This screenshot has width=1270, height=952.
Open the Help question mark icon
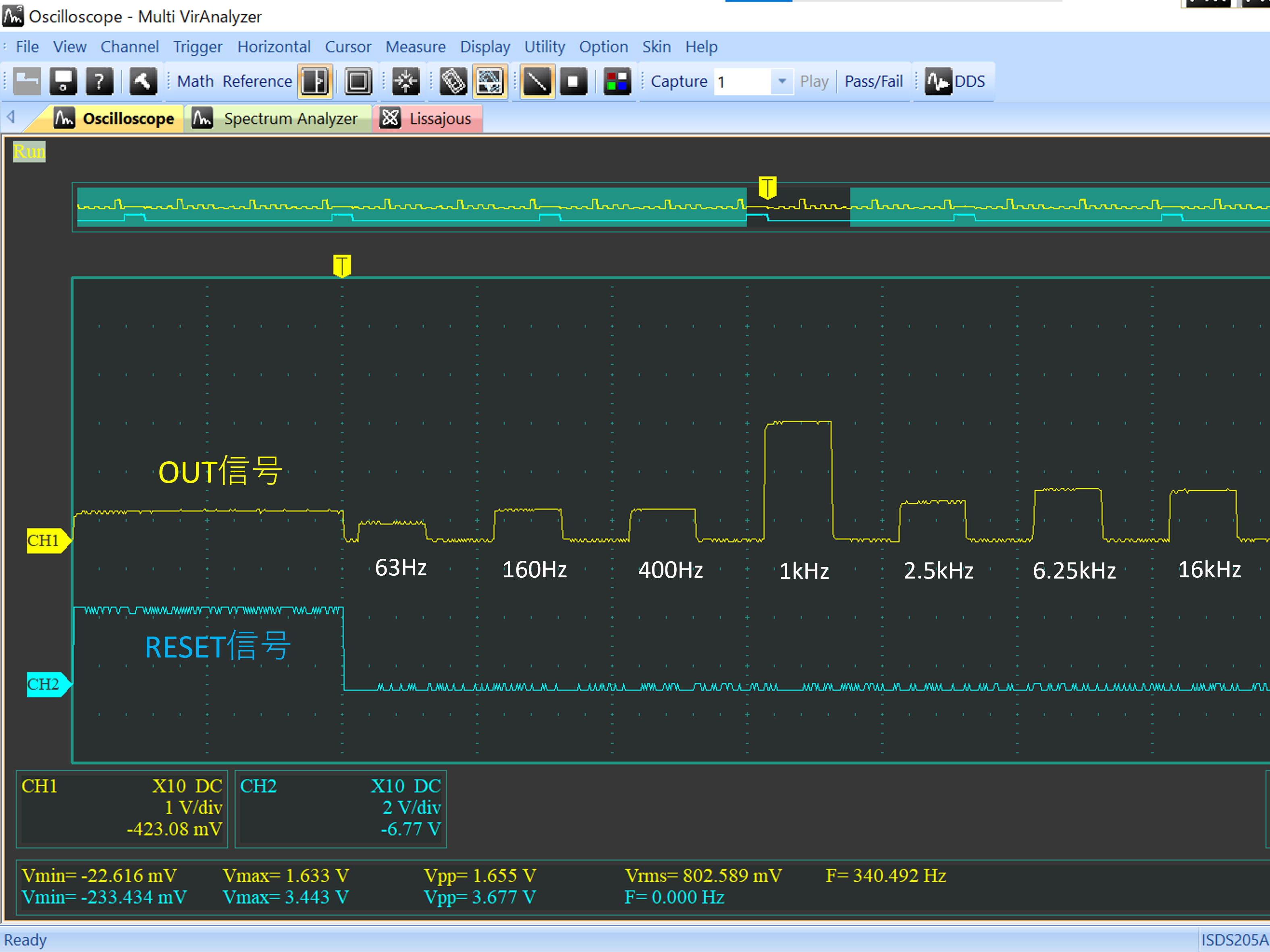coord(99,81)
